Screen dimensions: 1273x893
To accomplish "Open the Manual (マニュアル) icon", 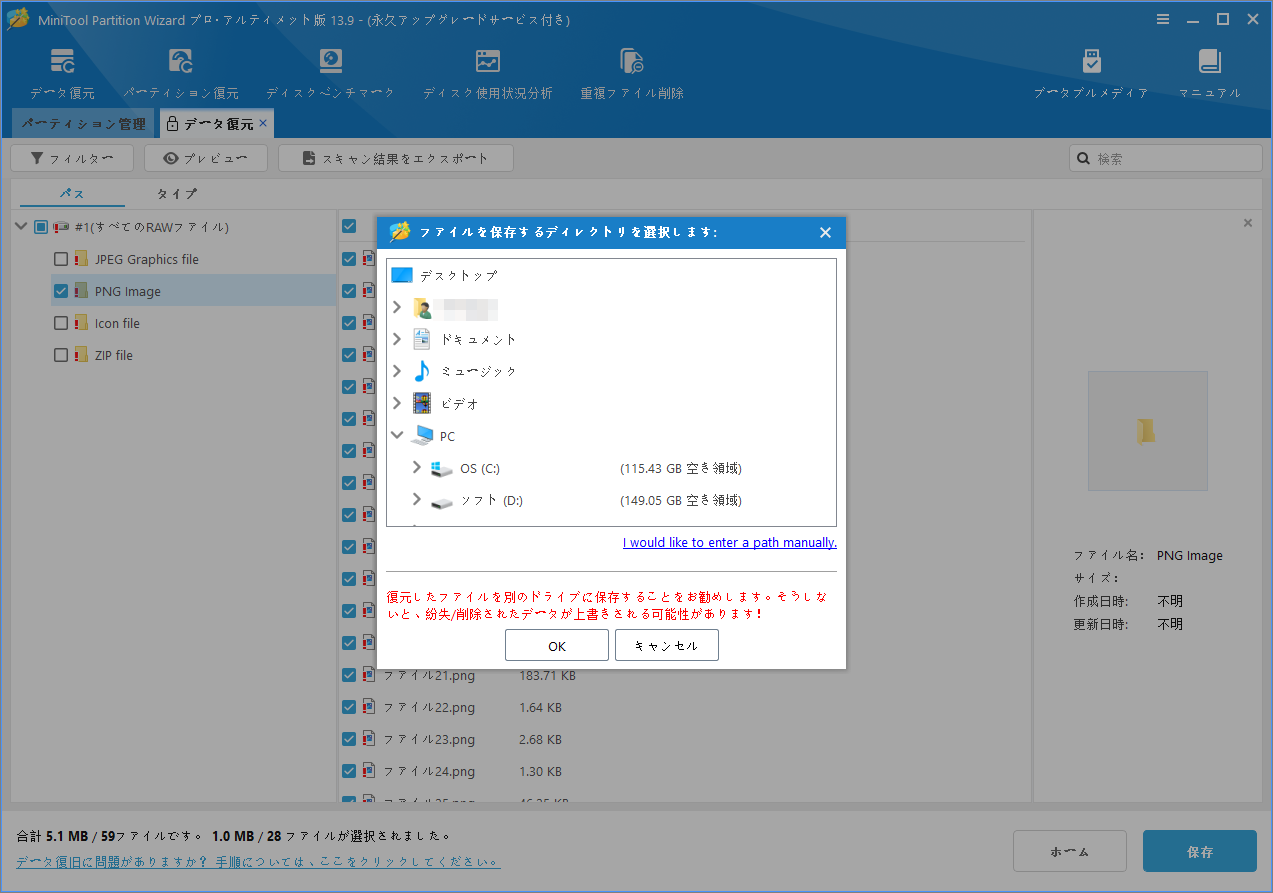I will click(x=1209, y=73).
